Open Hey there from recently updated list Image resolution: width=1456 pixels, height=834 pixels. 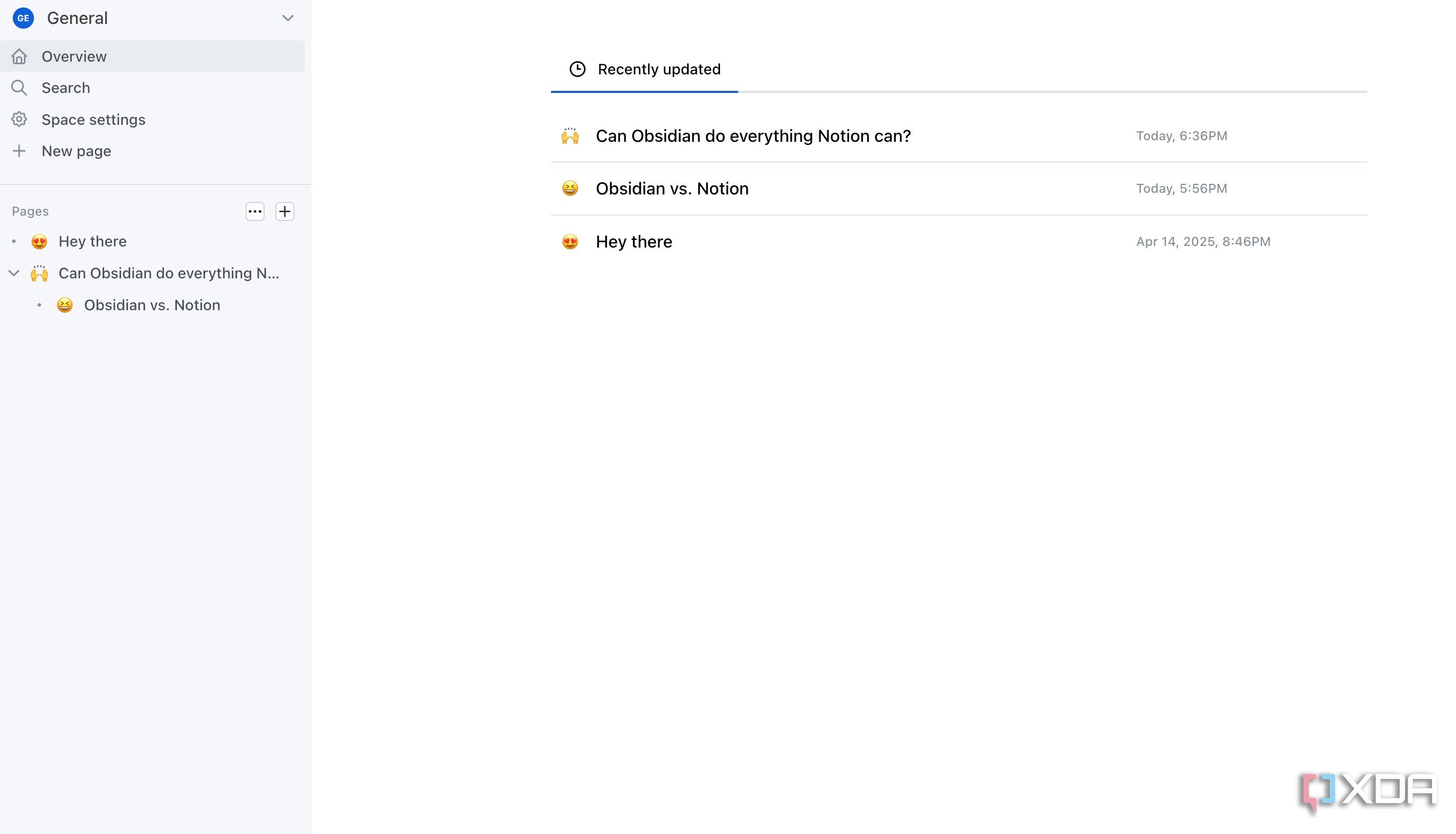pyautogui.click(x=634, y=242)
